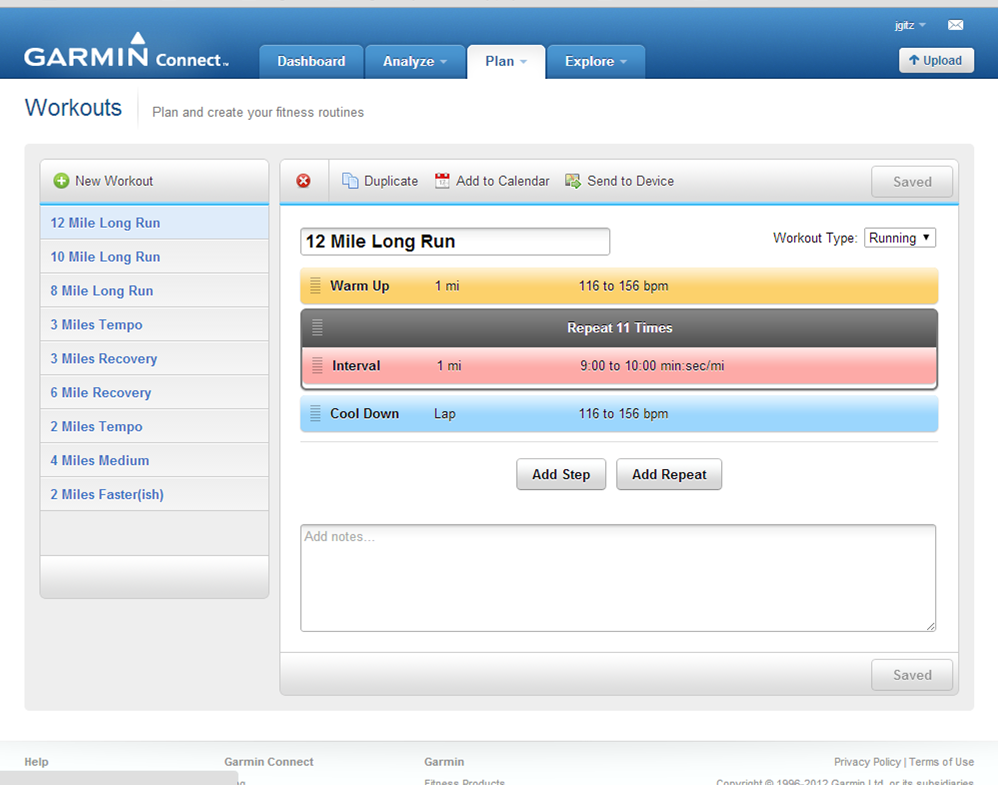Select the 3 Miles Recovery workout
The image size is (998, 785).
[x=154, y=358]
